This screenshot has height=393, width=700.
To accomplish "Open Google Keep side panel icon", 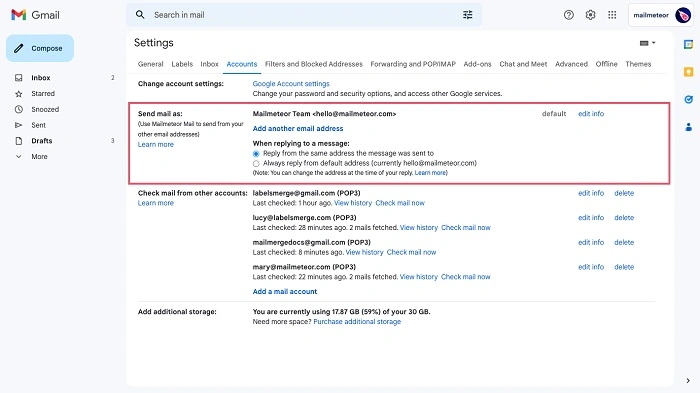I will pyautogui.click(x=688, y=72).
